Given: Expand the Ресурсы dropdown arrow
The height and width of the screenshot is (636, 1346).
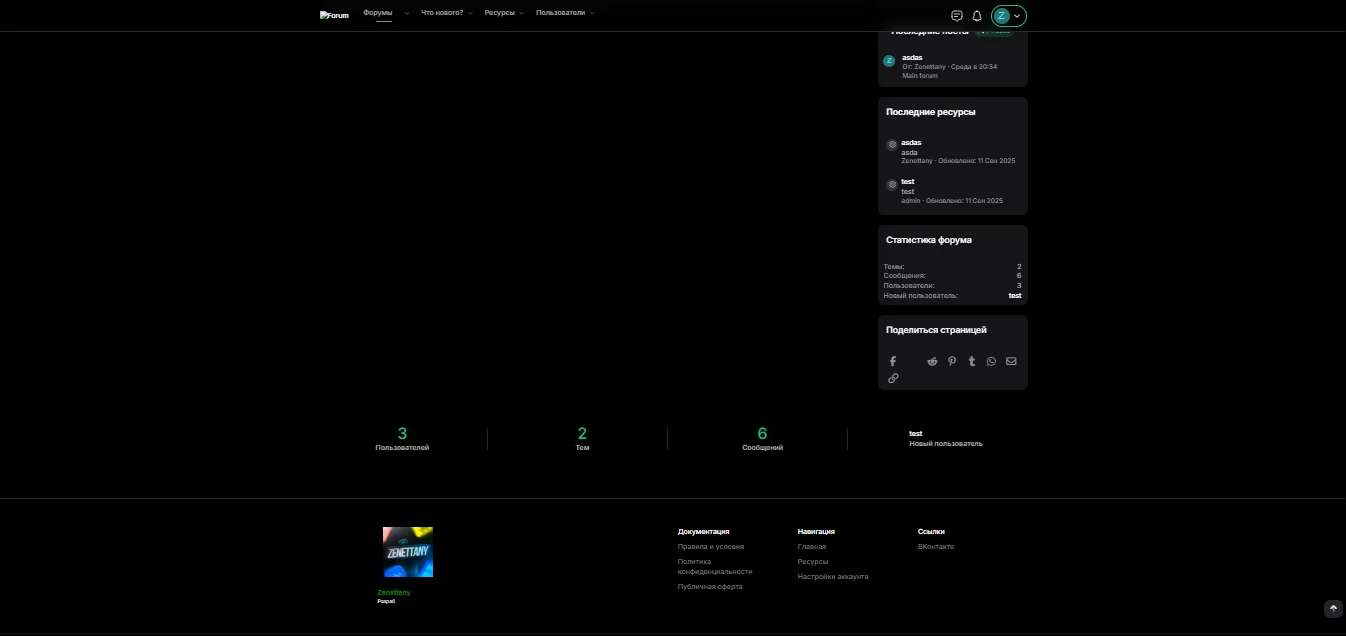Looking at the screenshot, I should [x=522, y=14].
